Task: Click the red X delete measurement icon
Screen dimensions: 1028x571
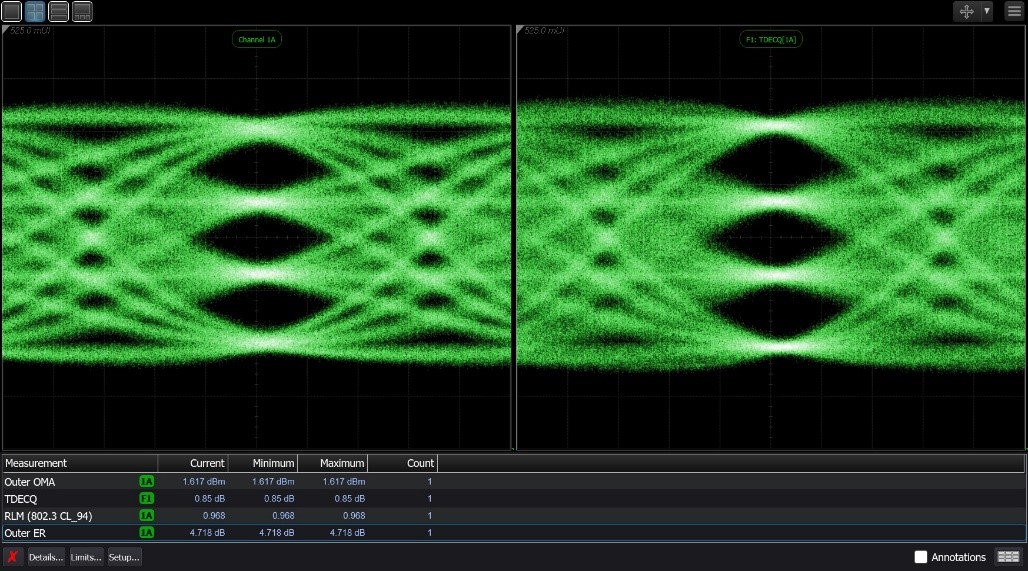Action: 13,557
